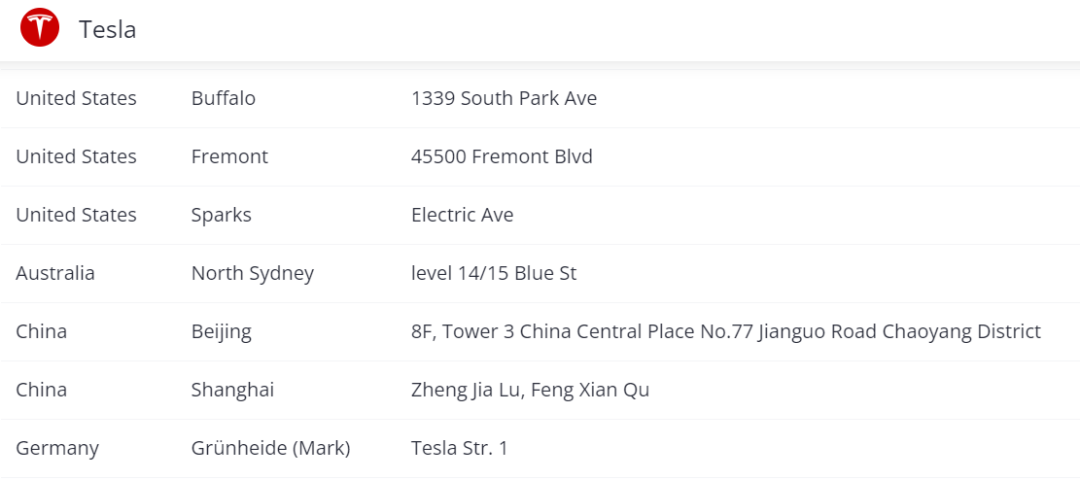
Task: Select the Fremont city cell
Action: (x=229, y=157)
